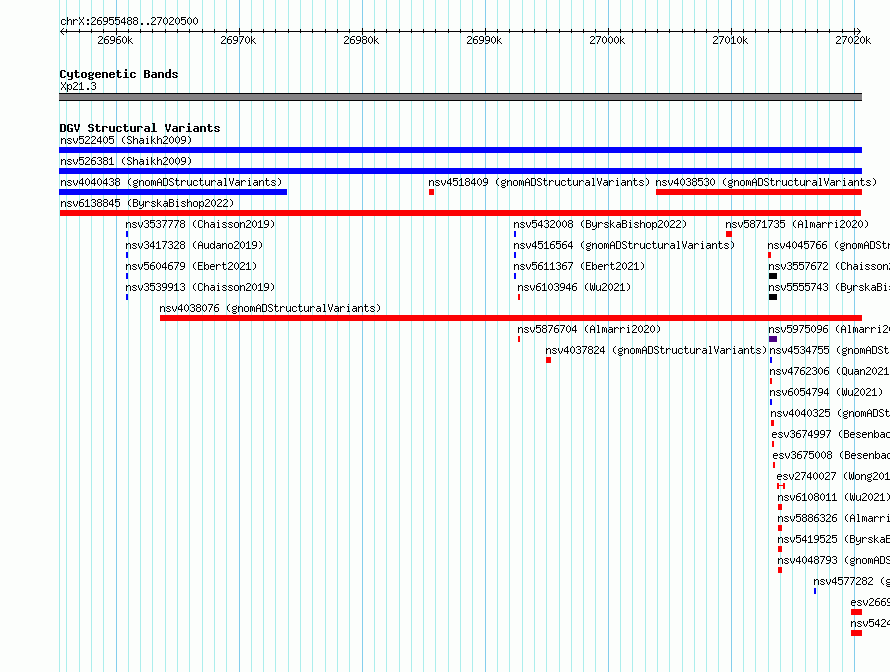Screen dimensions: 890x672
Task: Click the gray Xp21.3 cytogenetic band bar
Action: (x=460, y=97)
